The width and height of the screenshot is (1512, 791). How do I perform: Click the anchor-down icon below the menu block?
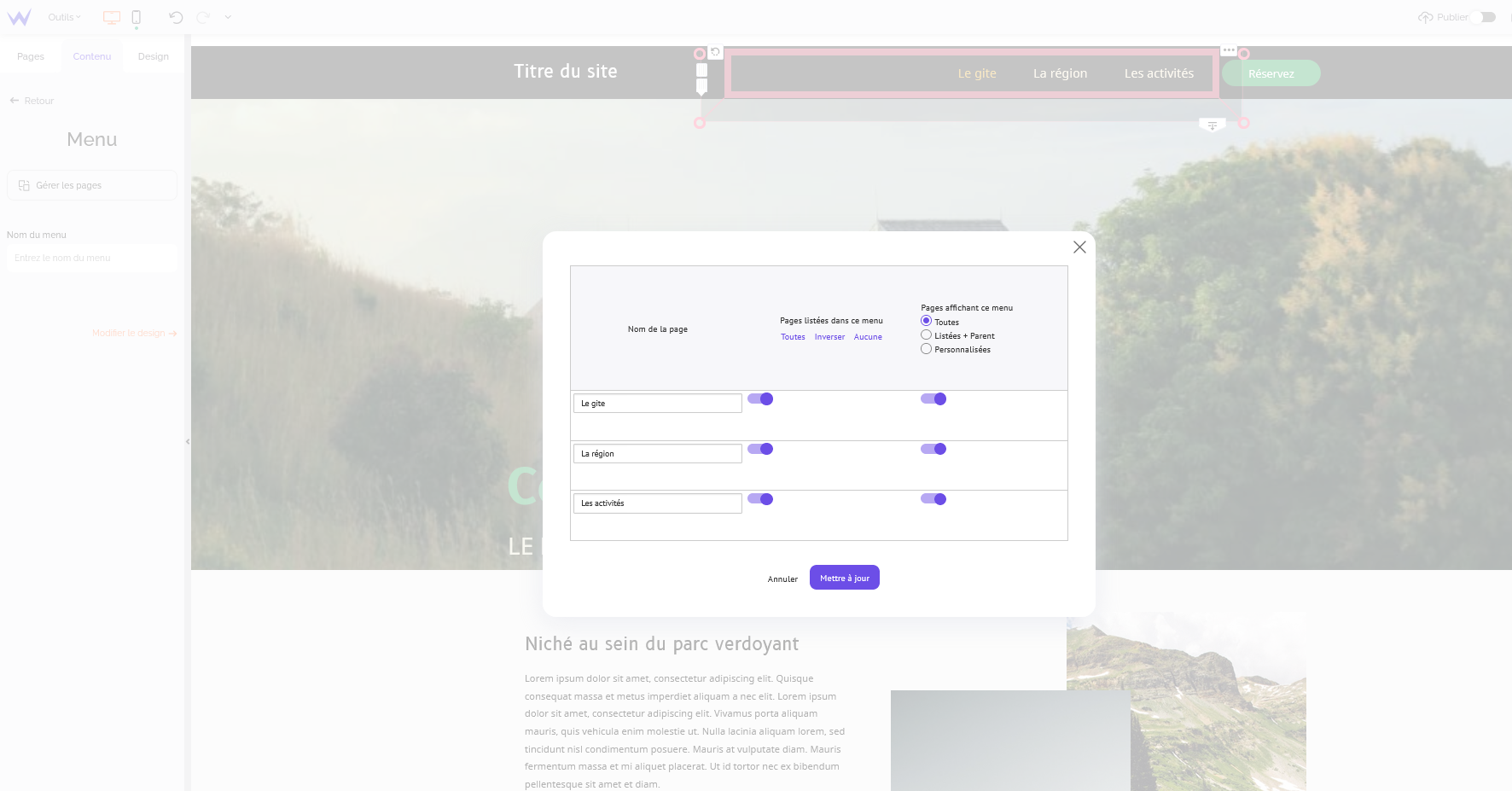(1213, 125)
